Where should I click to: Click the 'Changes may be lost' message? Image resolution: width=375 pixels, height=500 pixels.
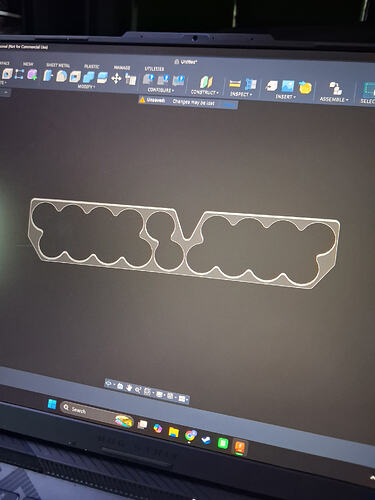pos(193,102)
